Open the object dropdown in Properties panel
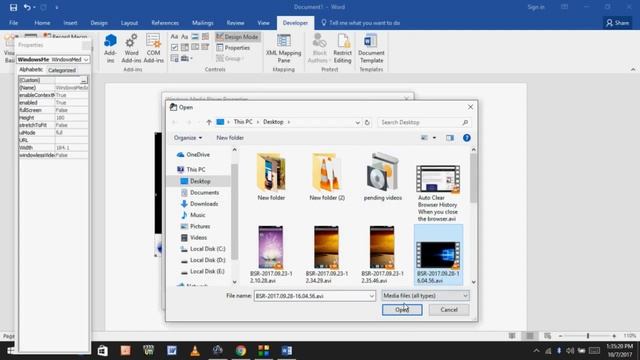Screen dimensions: 640x360 [86, 60]
